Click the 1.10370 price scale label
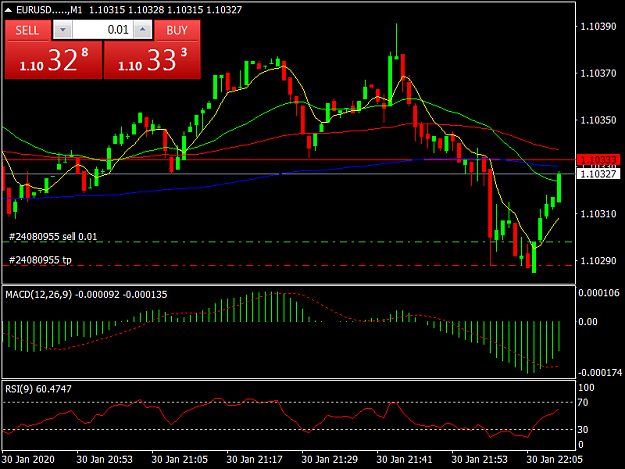Screen dimensions: 625x469 (598, 73)
